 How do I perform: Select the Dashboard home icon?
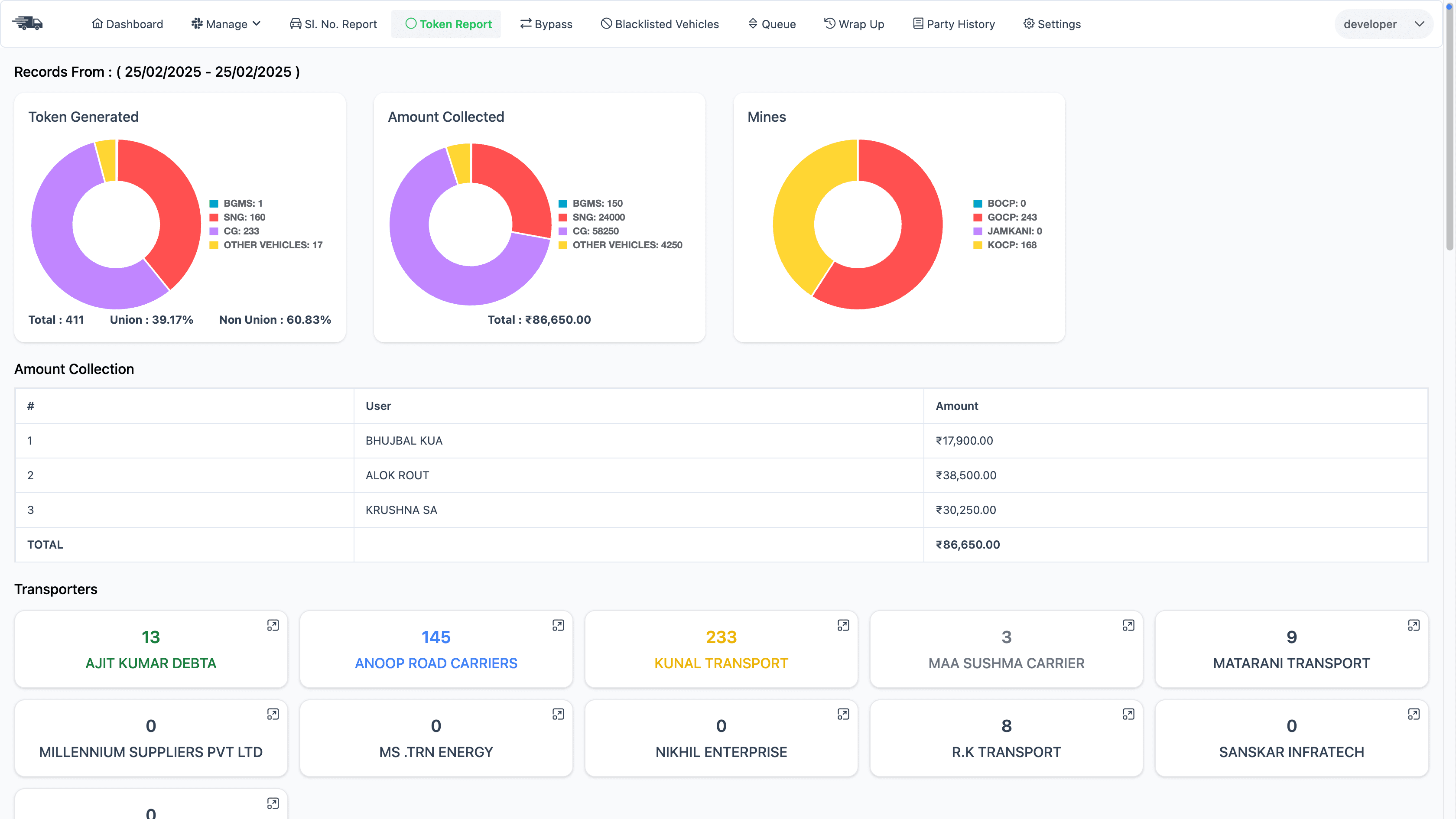click(97, 23)
